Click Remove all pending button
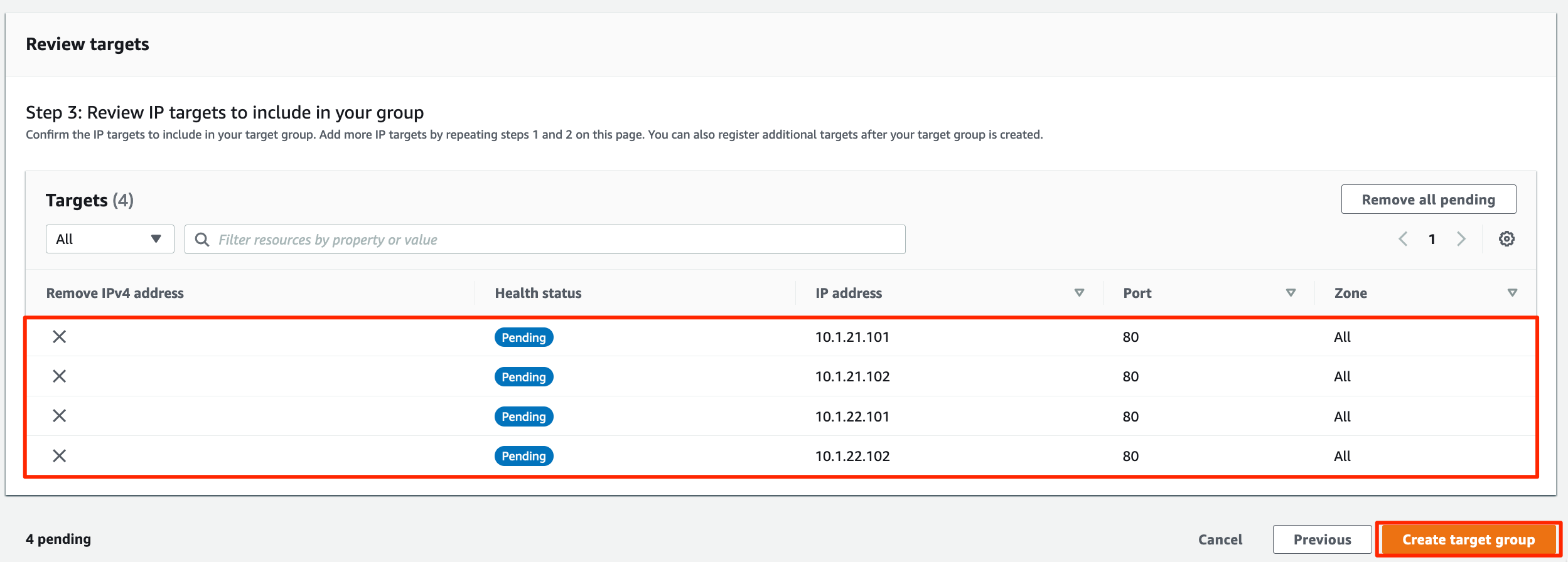The width and height of the screenshot is (1568, 562). (1429, 199)
